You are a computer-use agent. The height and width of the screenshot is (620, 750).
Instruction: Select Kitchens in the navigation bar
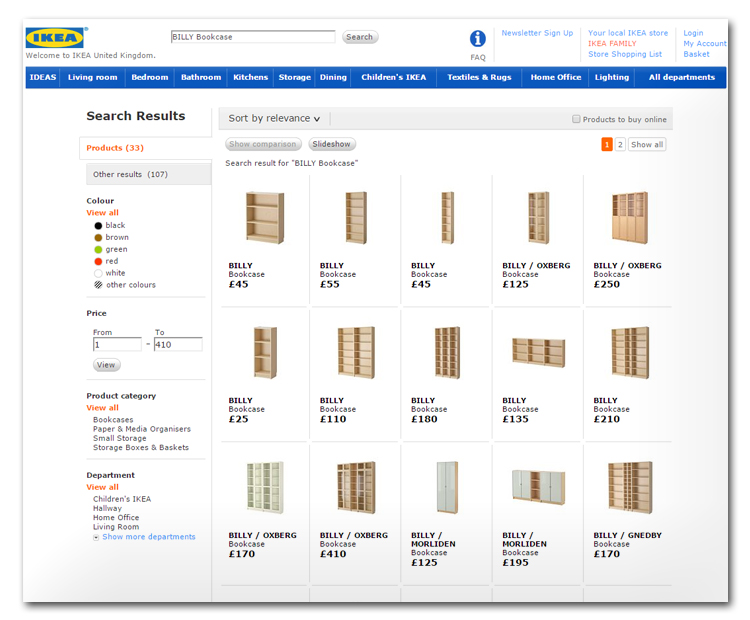click(250, 78)
